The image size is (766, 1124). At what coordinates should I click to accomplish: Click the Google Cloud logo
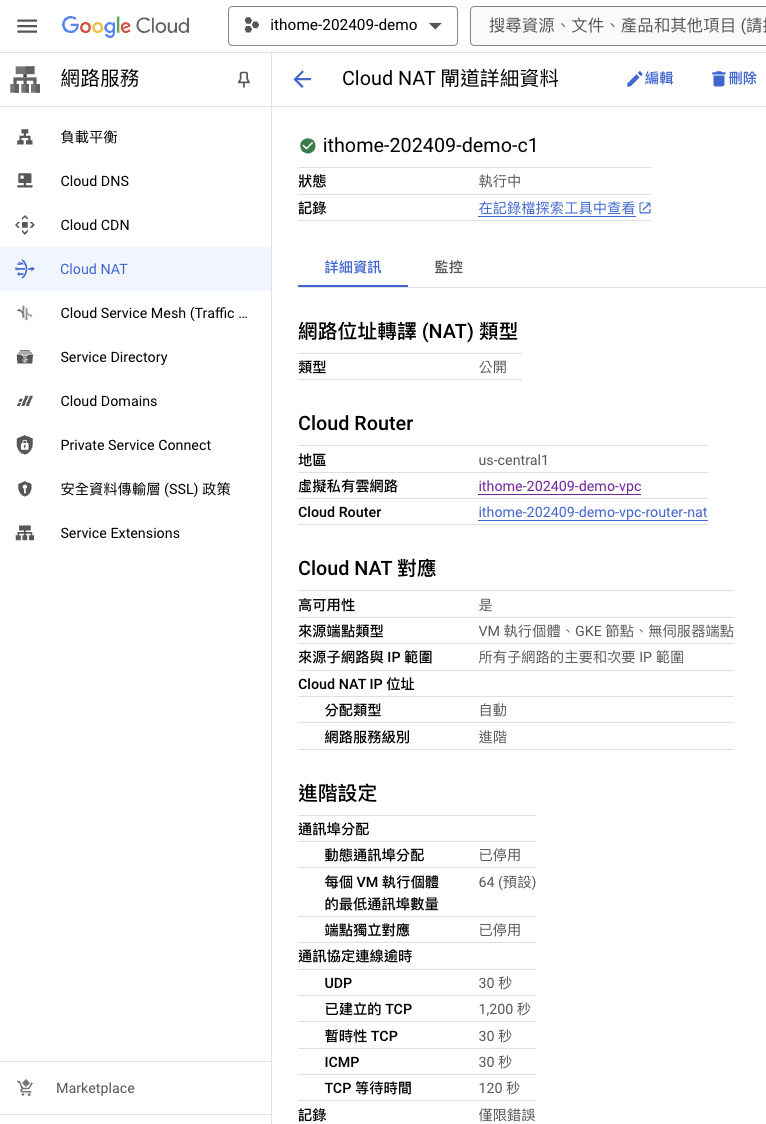pos(125,26)
